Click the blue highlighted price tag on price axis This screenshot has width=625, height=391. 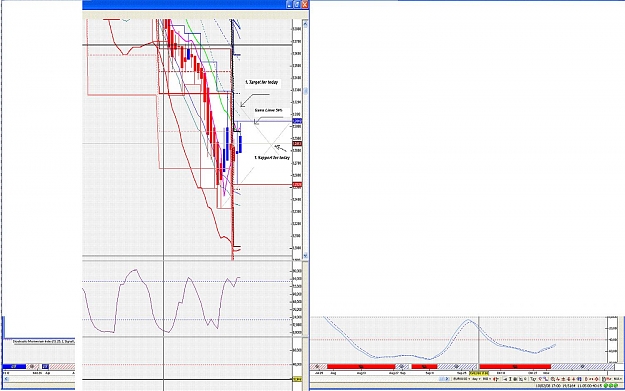[297, 121]
